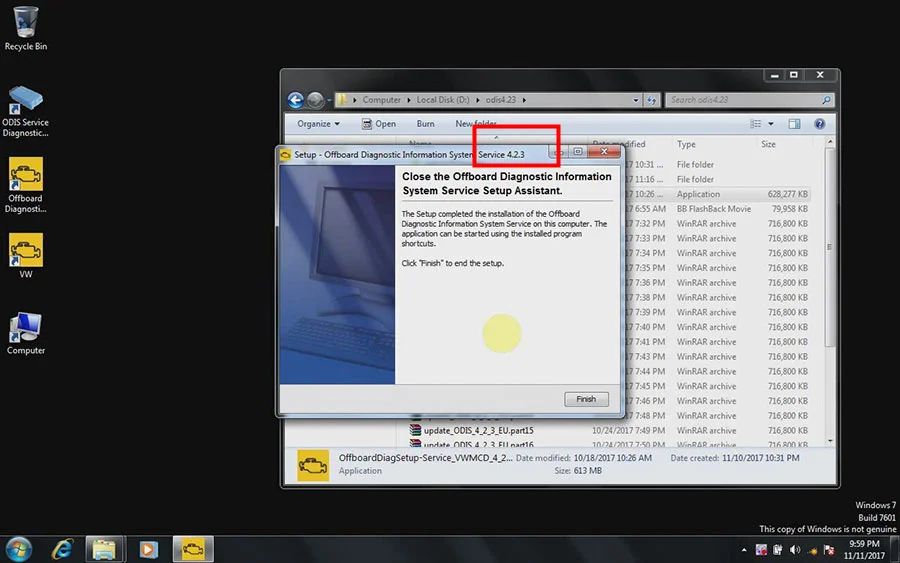The width and height of the screenshot is (900, 563).
Task: Click the Explorer help question mark icon
Action: [820, 124]
